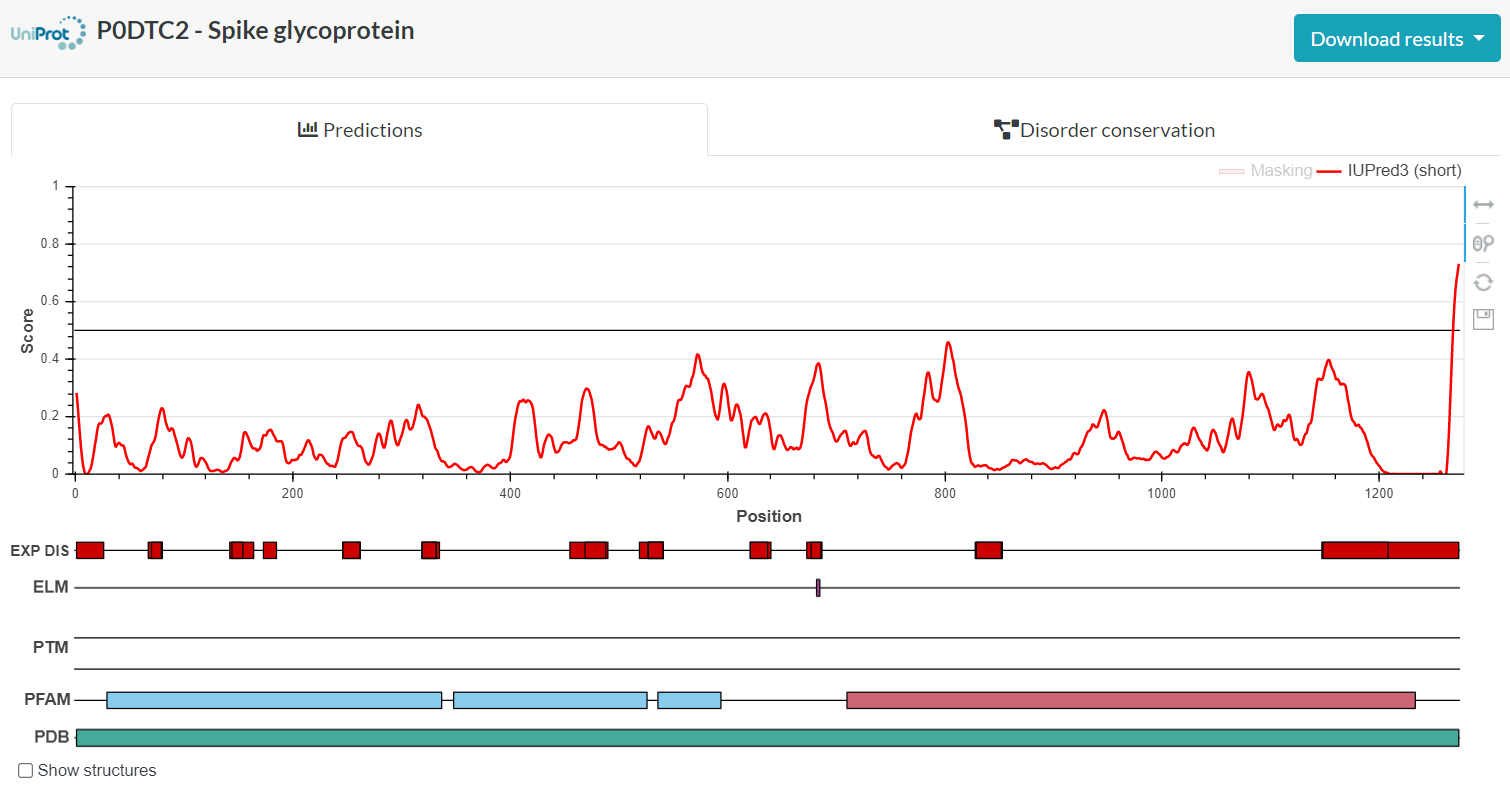Click the P0DTC2 - Spike glycoprotein title
Screen dimensions: 1510x802
coord(255,31)
